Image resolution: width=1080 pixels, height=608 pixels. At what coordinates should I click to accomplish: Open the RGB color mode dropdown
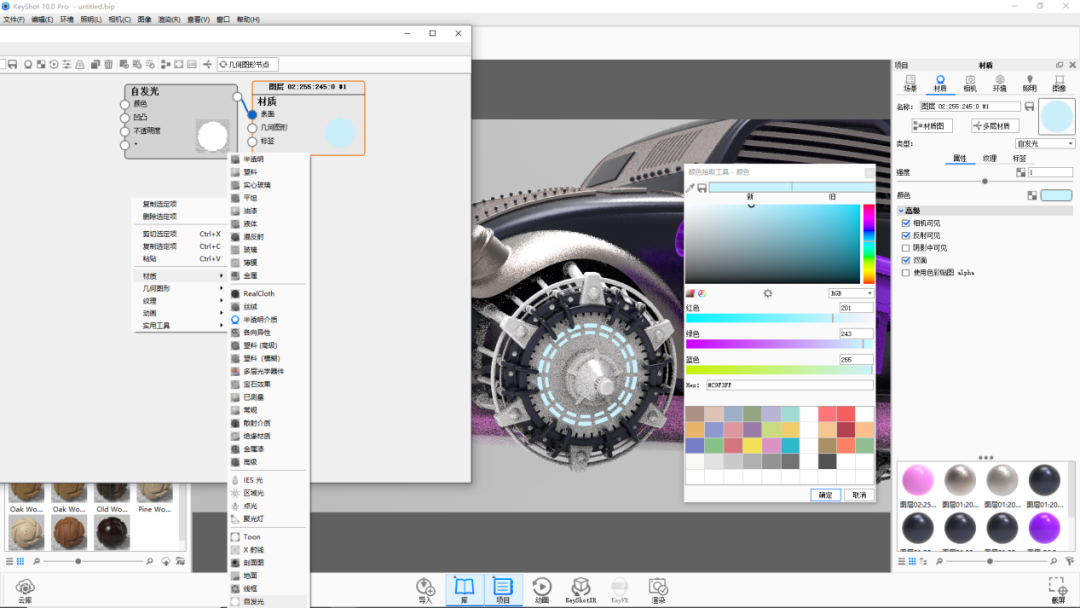(x=851, y=293)
